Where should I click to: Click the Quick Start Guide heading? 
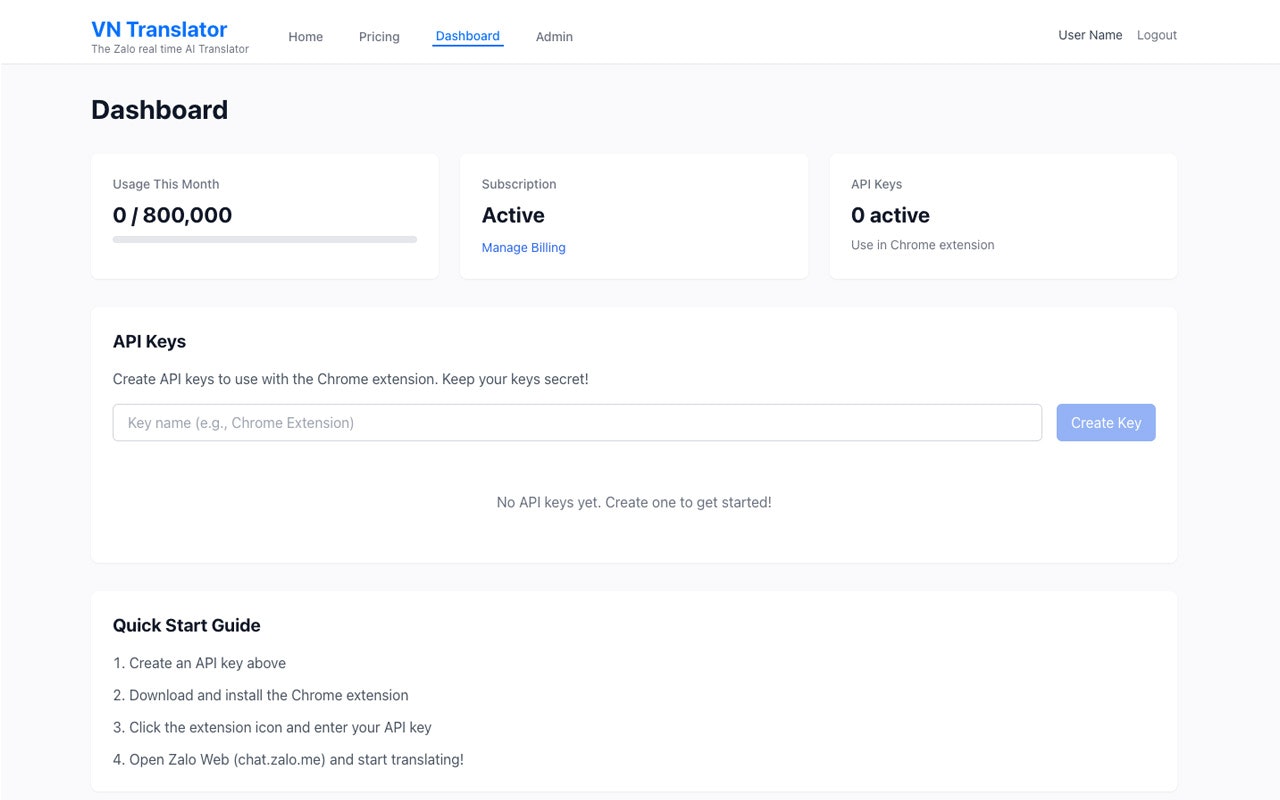pyautogui.click(x=186, y=625)
